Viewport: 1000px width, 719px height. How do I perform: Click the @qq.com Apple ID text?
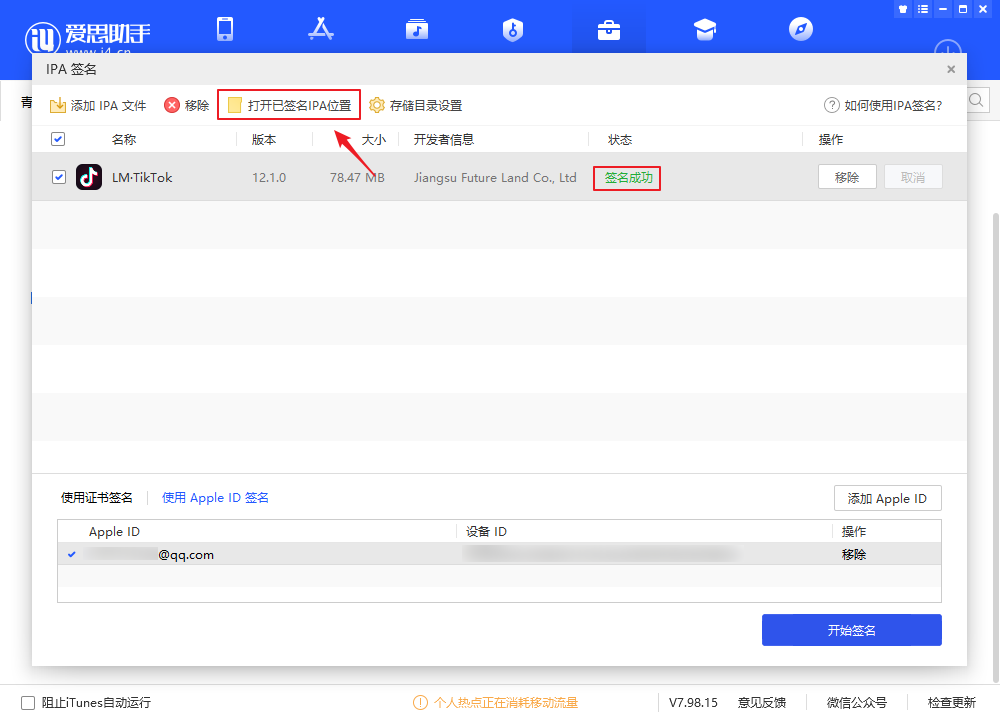(x=186, y=554)
